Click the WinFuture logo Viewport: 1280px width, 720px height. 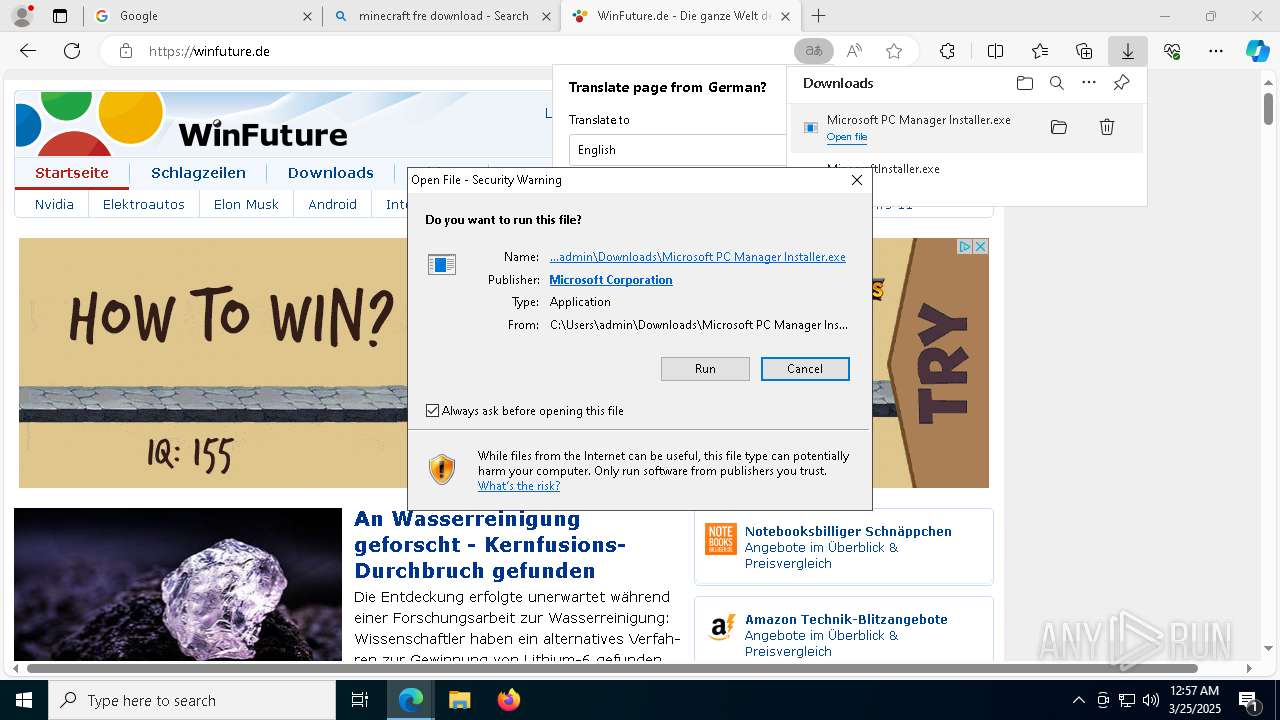pyautogui.click(x=180, y=123)
